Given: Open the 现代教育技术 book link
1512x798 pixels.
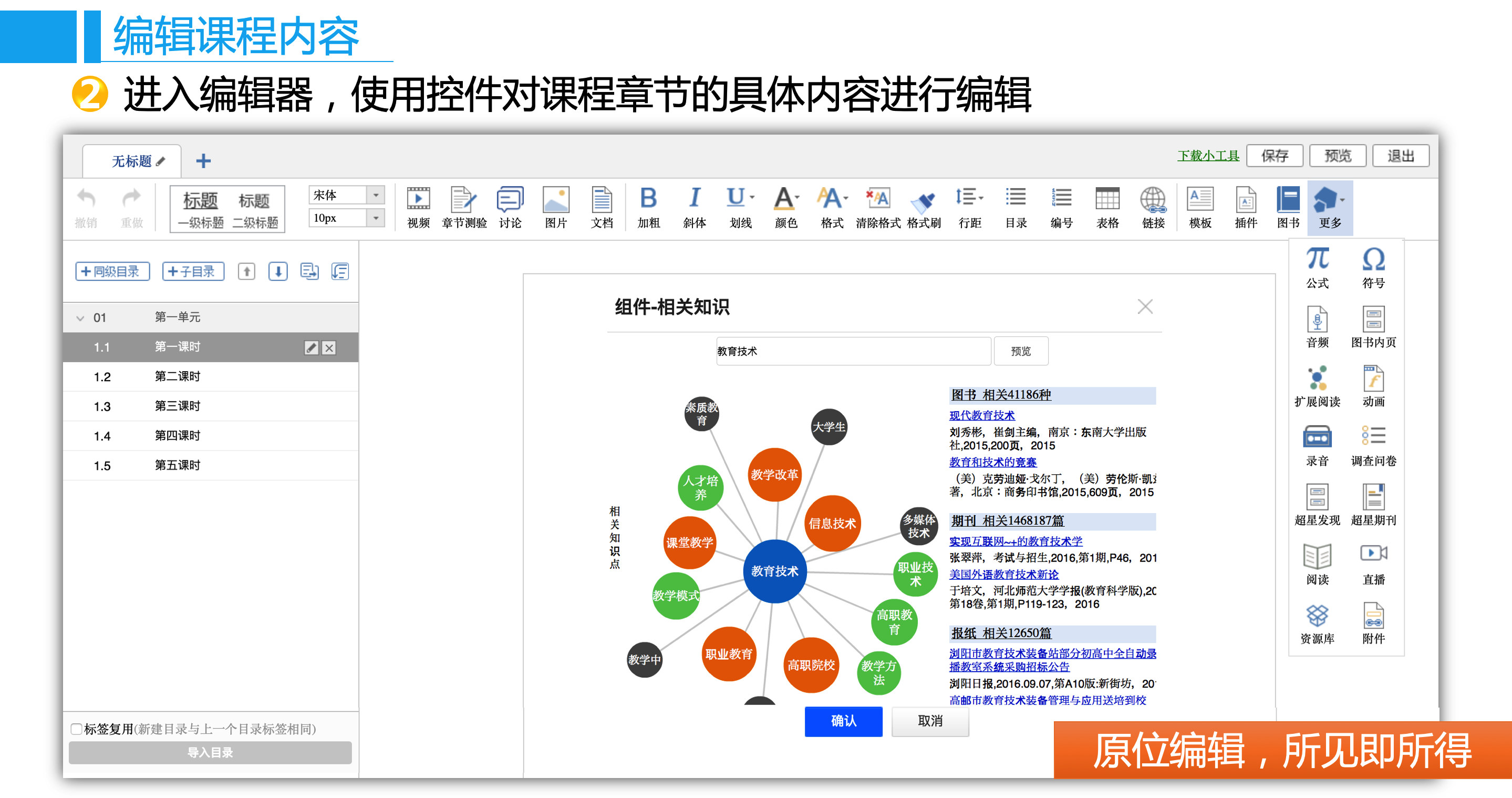Looking at the screenshot, I should (981, 415).
